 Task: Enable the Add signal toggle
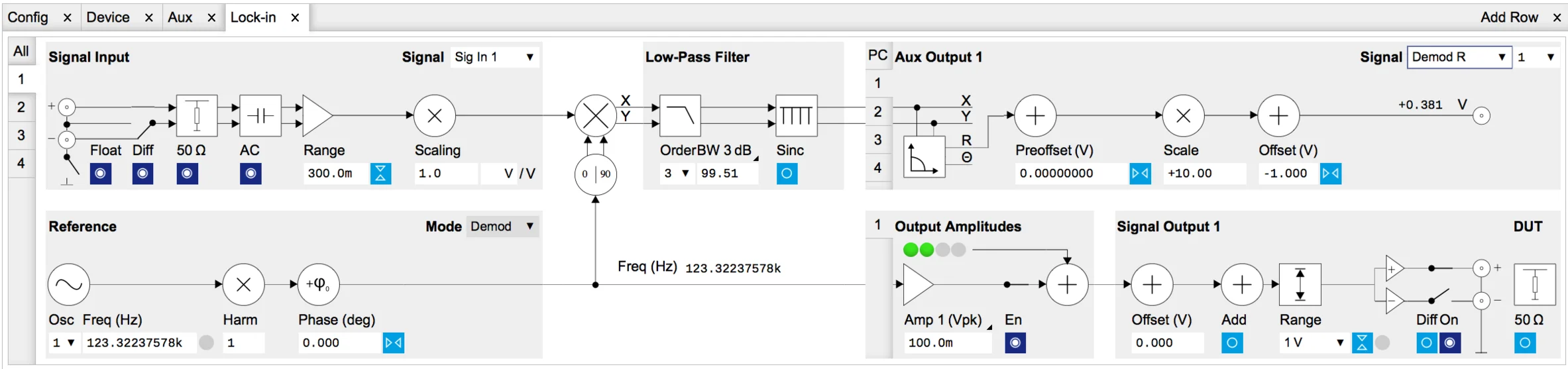pos(1232,343)
